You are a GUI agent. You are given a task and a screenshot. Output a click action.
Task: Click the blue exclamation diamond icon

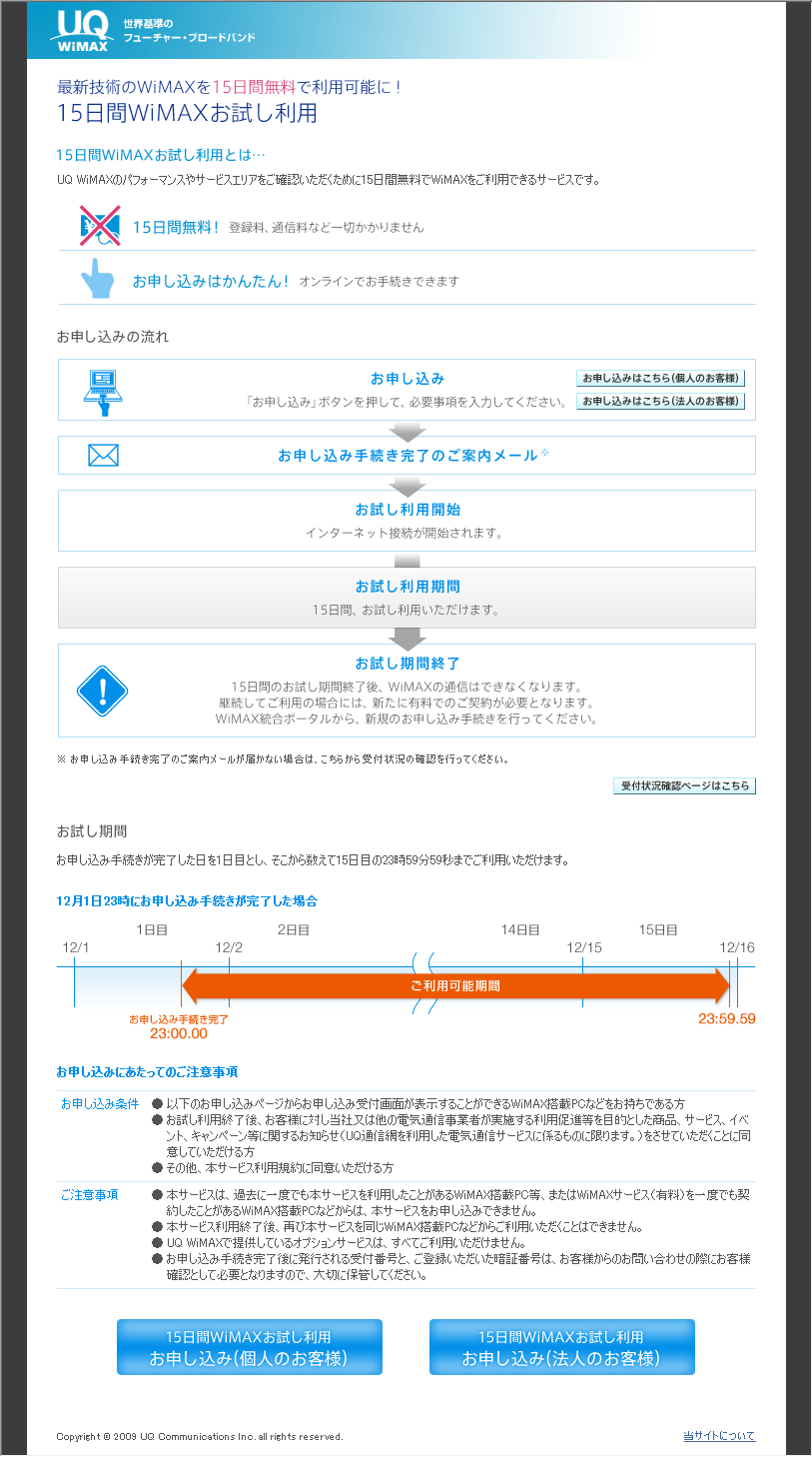(x=103, y=690)
